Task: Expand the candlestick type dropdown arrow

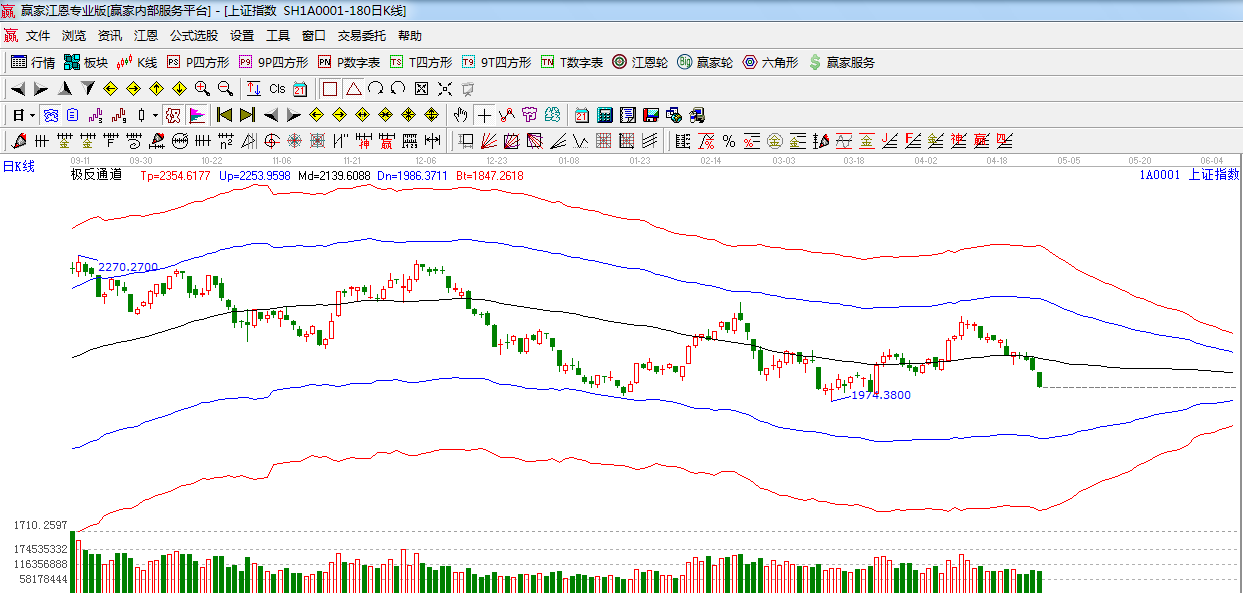Action: 155,115
